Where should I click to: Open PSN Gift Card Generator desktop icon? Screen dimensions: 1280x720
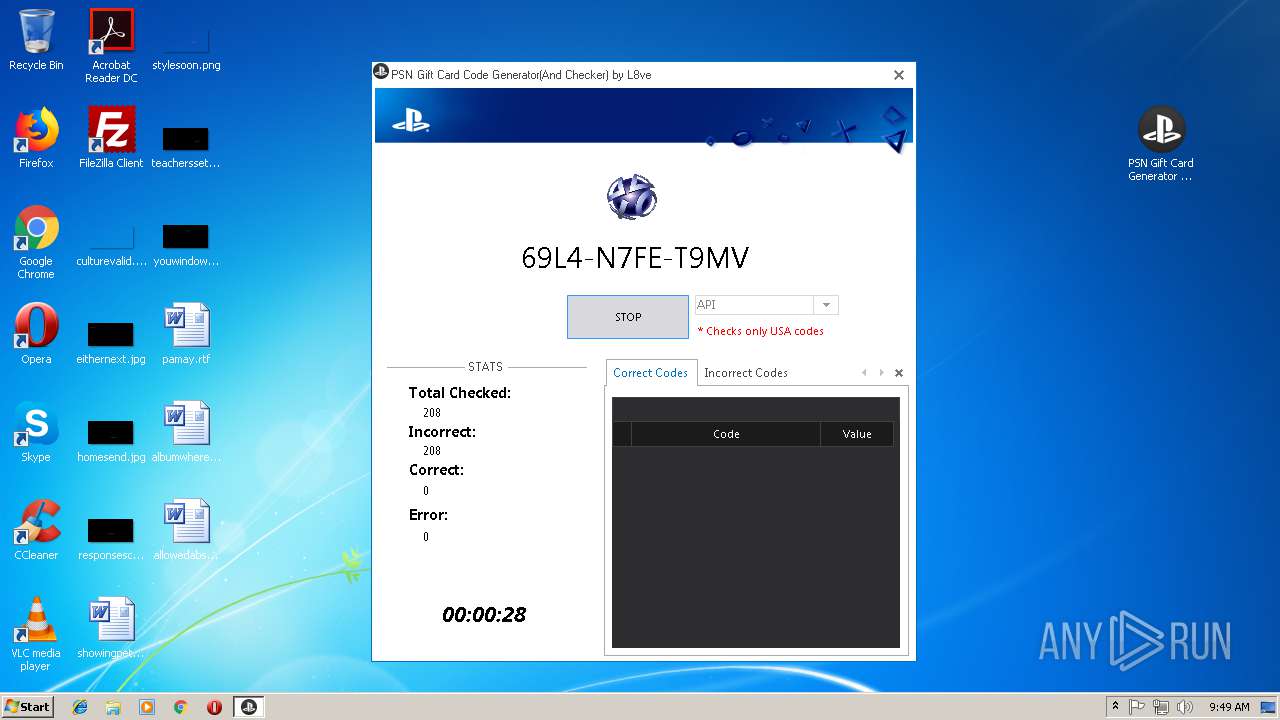[1161, 144]
